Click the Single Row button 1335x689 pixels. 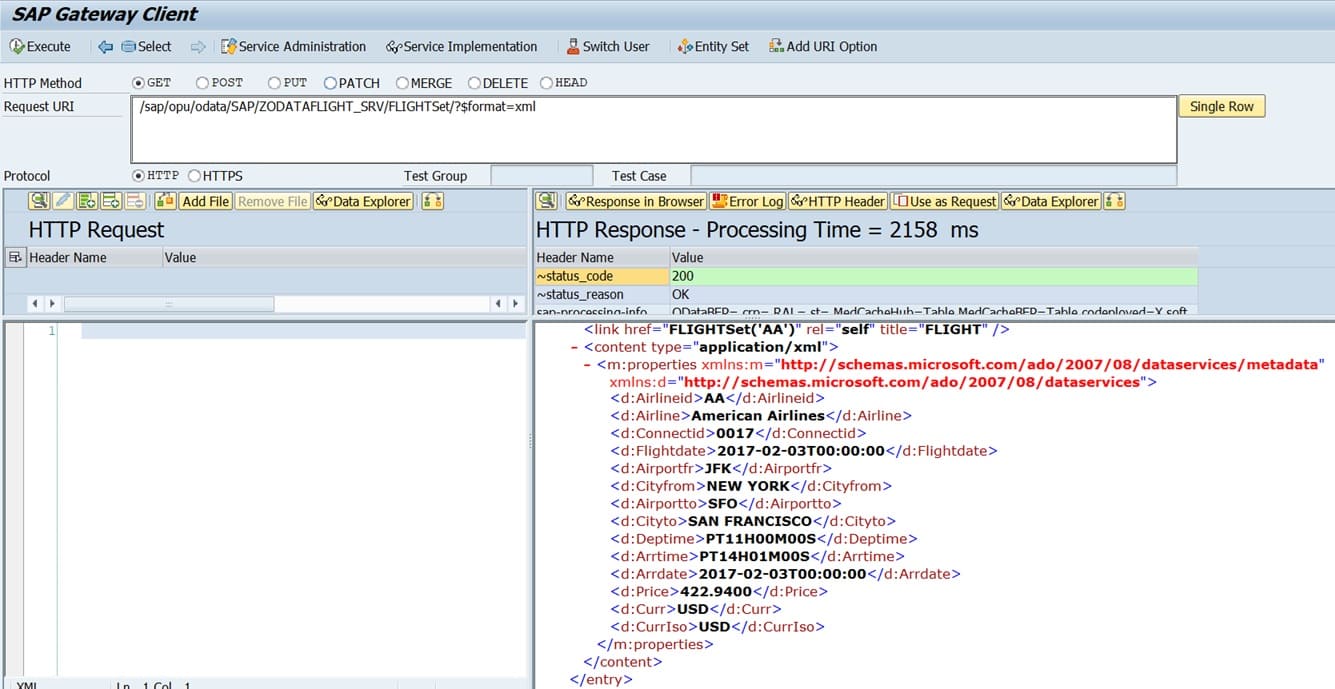tap(1221, 106)
